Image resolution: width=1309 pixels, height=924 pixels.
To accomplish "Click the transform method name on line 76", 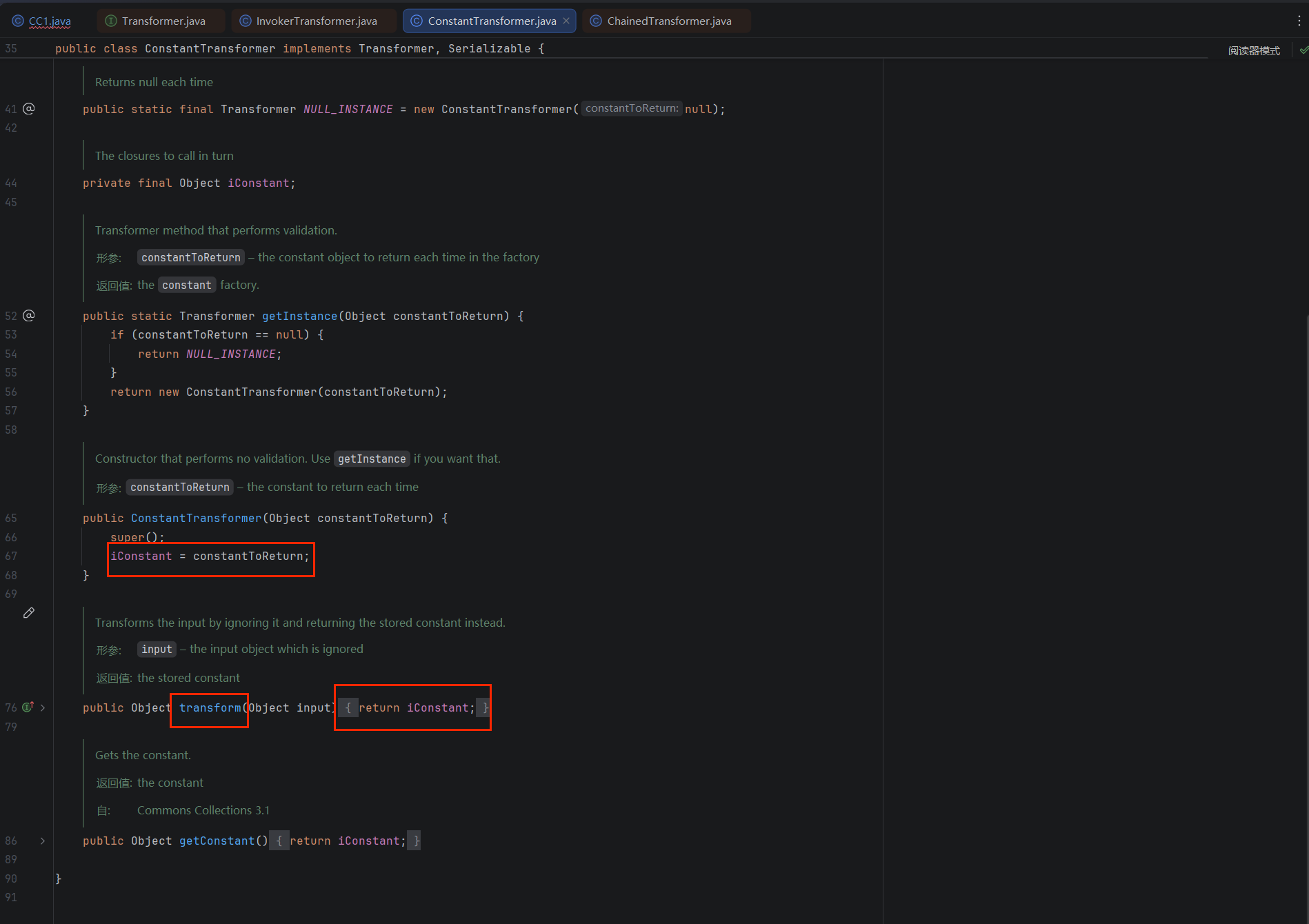I will click(210, 707).
